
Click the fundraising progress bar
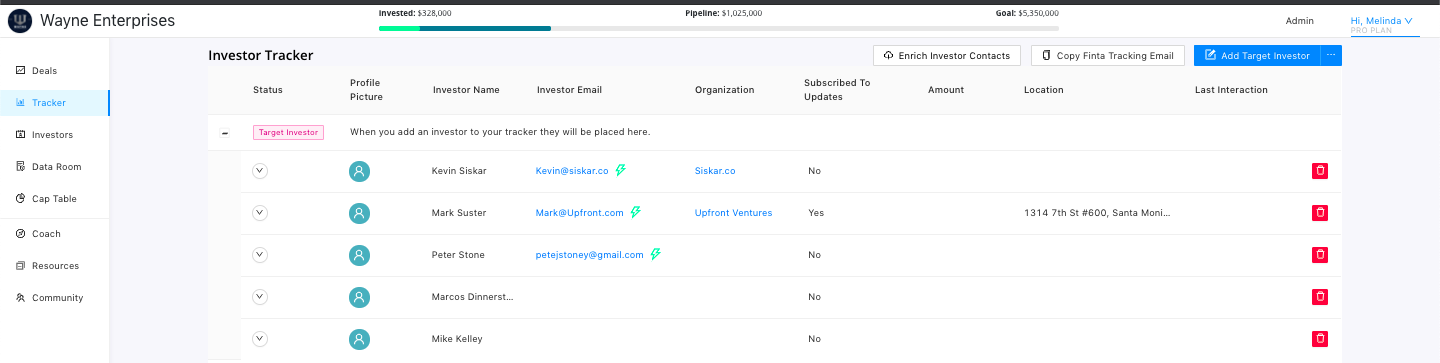(x=719, y=28)
